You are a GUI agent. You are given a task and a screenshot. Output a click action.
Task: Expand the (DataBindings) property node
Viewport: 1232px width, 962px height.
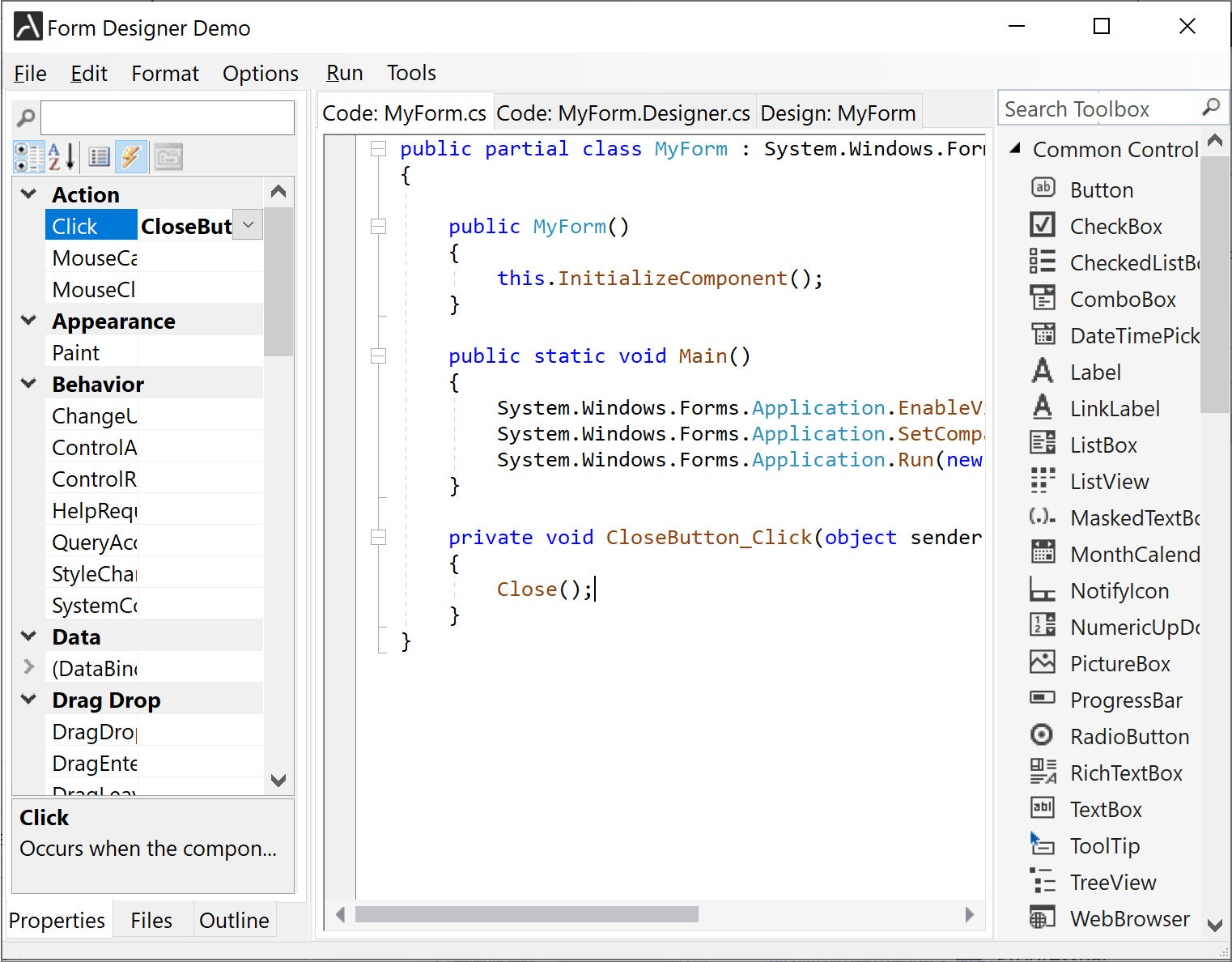[28, 667]
